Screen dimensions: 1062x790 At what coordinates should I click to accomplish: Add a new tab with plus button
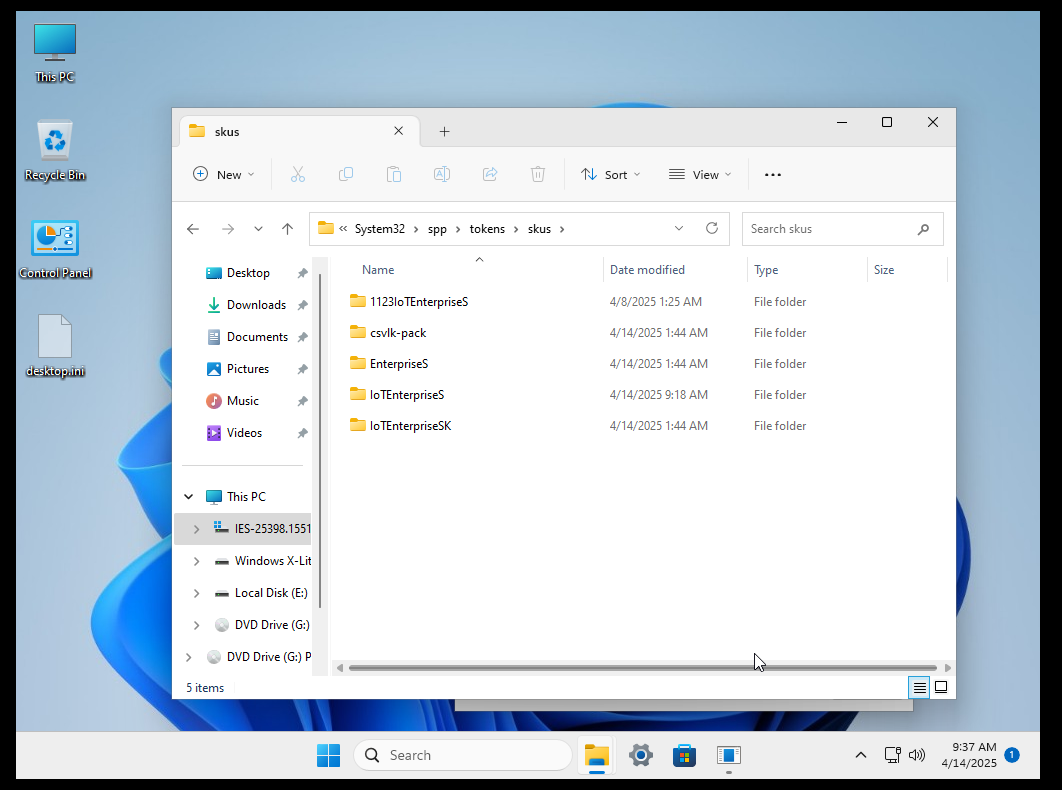click(444, 131)
